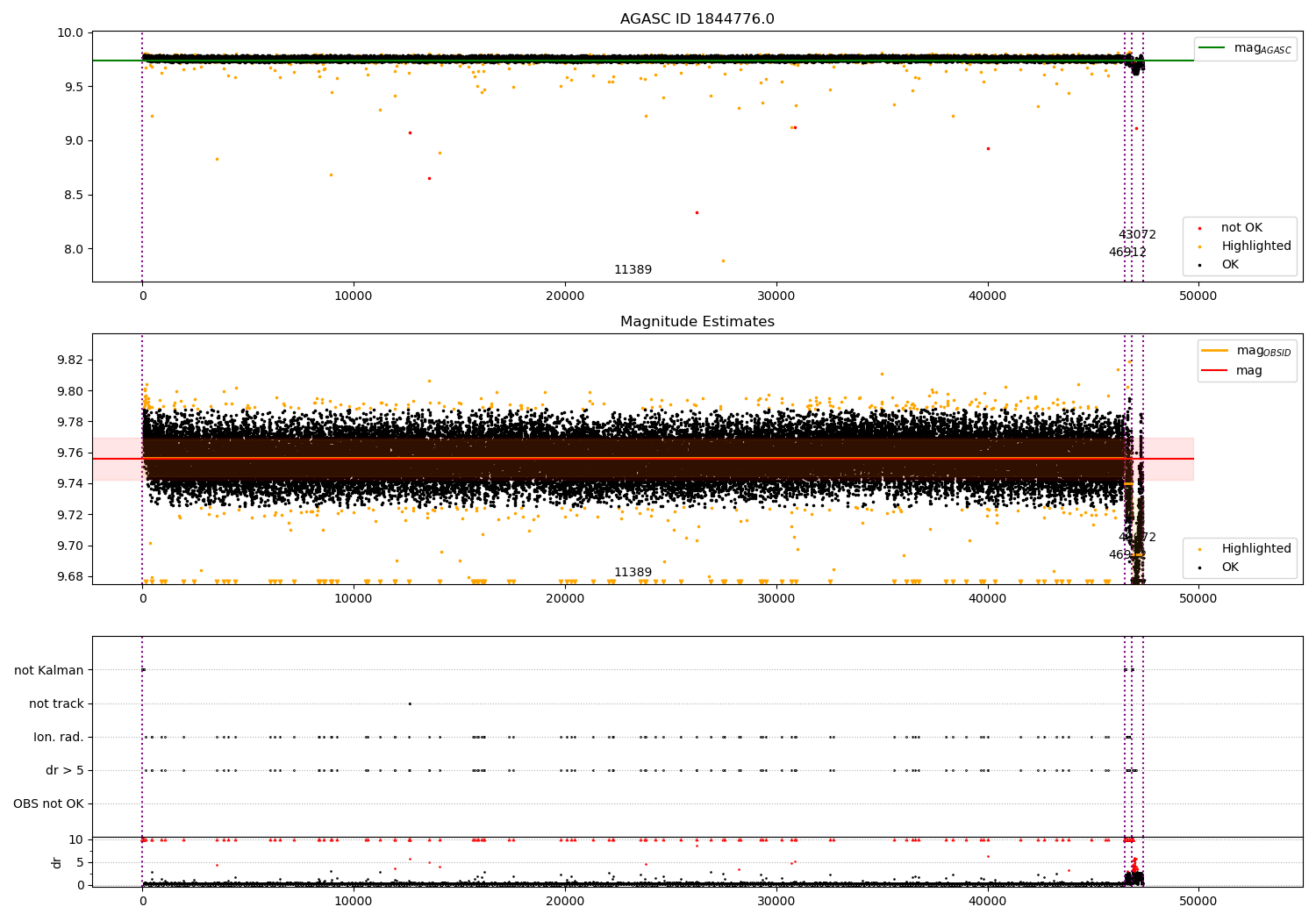Select 'Highlighted' legend entry in the top plot
Screen dimensions: 1316x921
pos(1256,246)
